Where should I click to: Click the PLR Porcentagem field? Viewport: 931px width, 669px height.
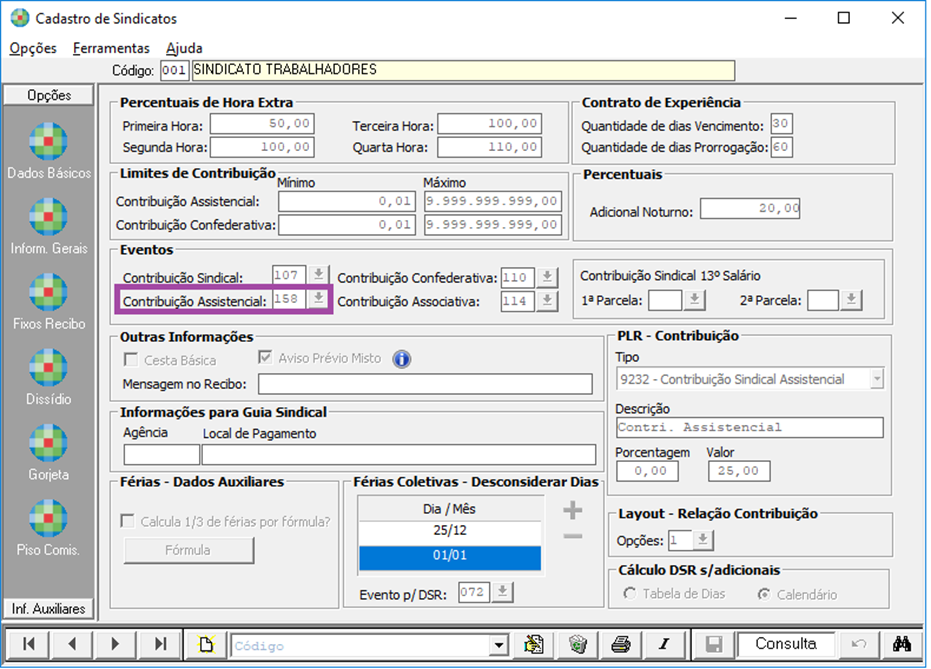pos(647,471)
